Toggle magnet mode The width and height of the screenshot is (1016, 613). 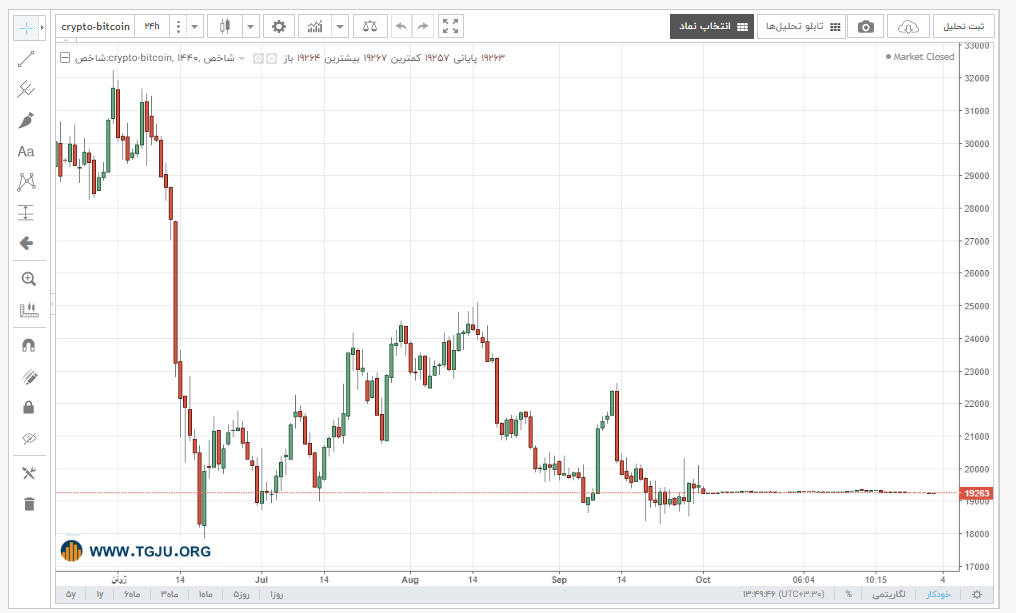(29, 345)
